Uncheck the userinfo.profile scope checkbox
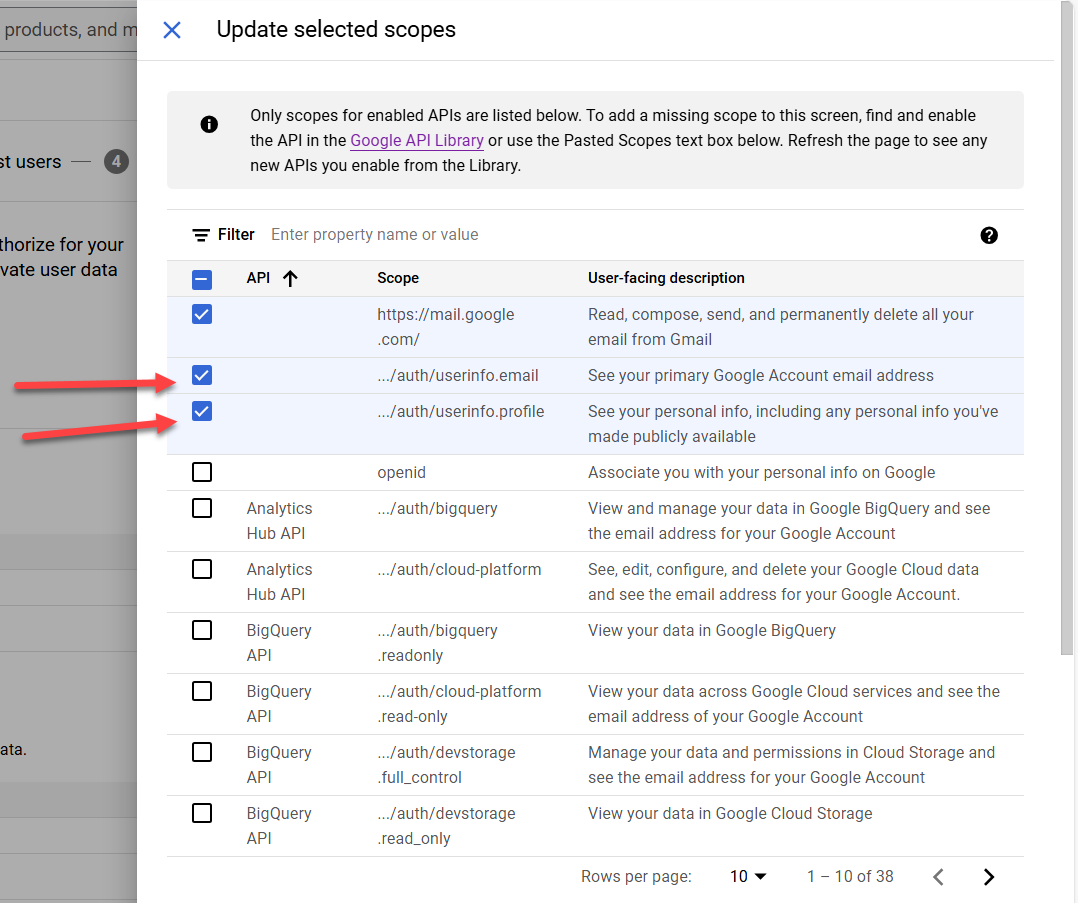Viewport: 1078px width, 903px height. [202, 411]
